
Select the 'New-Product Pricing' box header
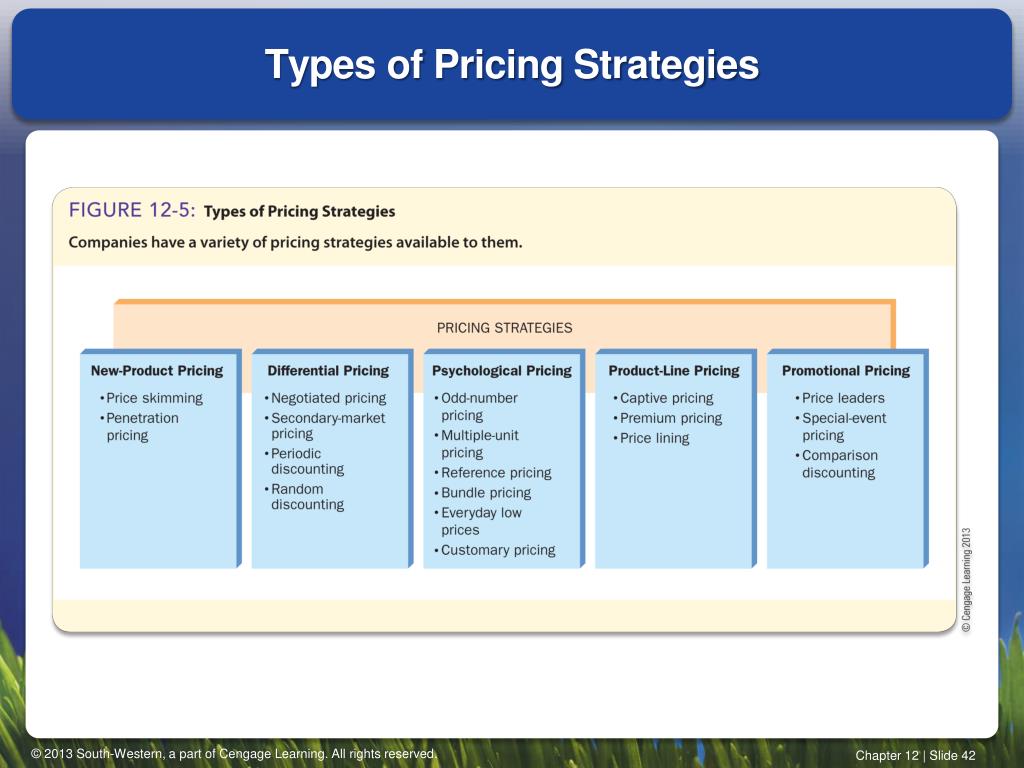pos(157,370)
